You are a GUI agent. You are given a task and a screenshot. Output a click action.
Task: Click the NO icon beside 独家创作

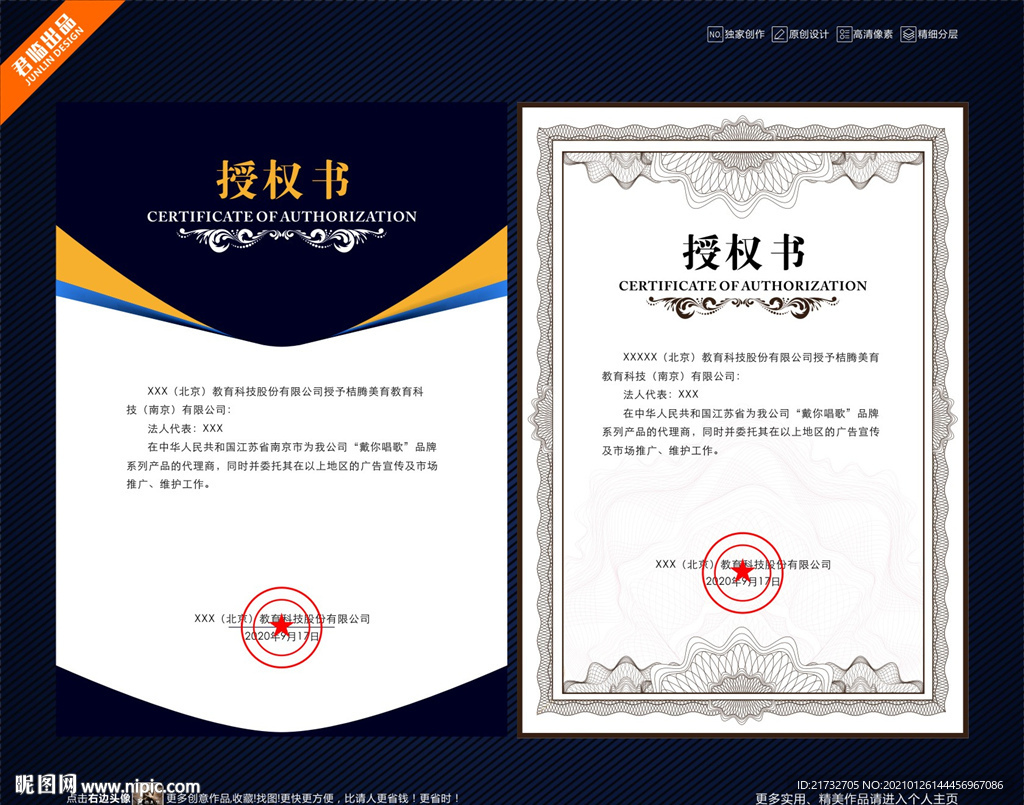(714, 35)
